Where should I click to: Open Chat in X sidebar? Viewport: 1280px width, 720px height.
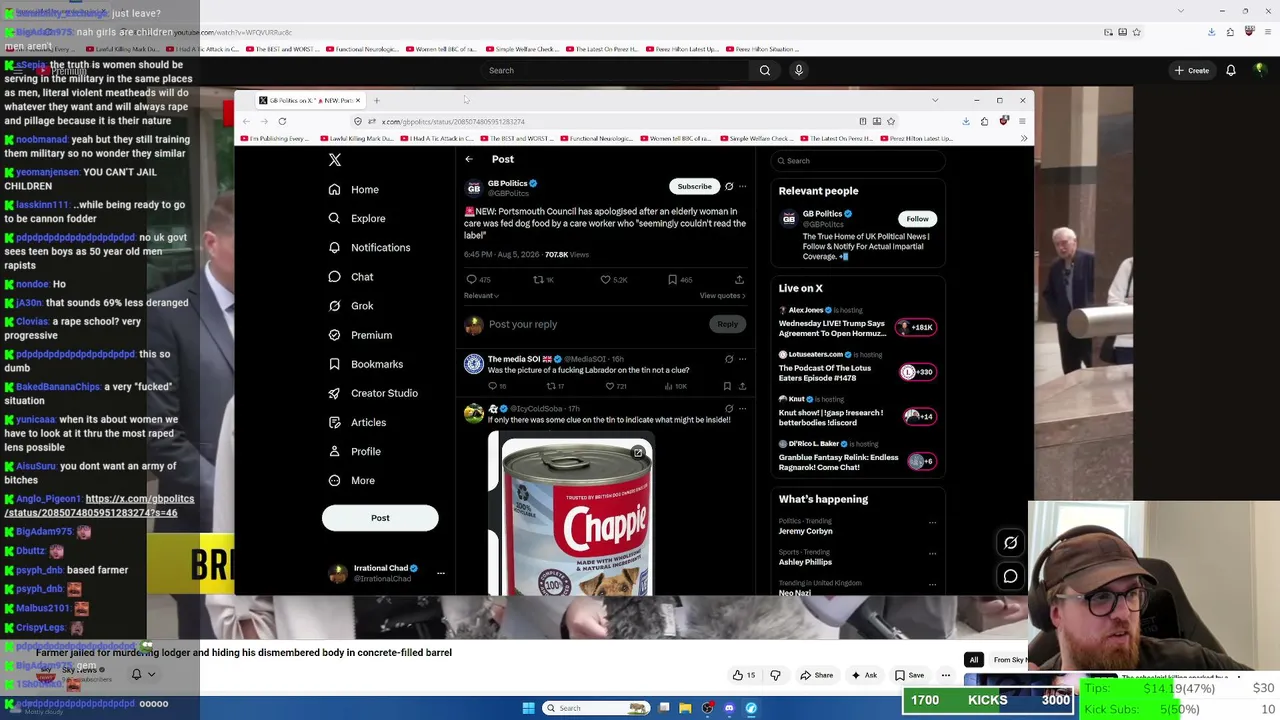[x=351, y=277]
